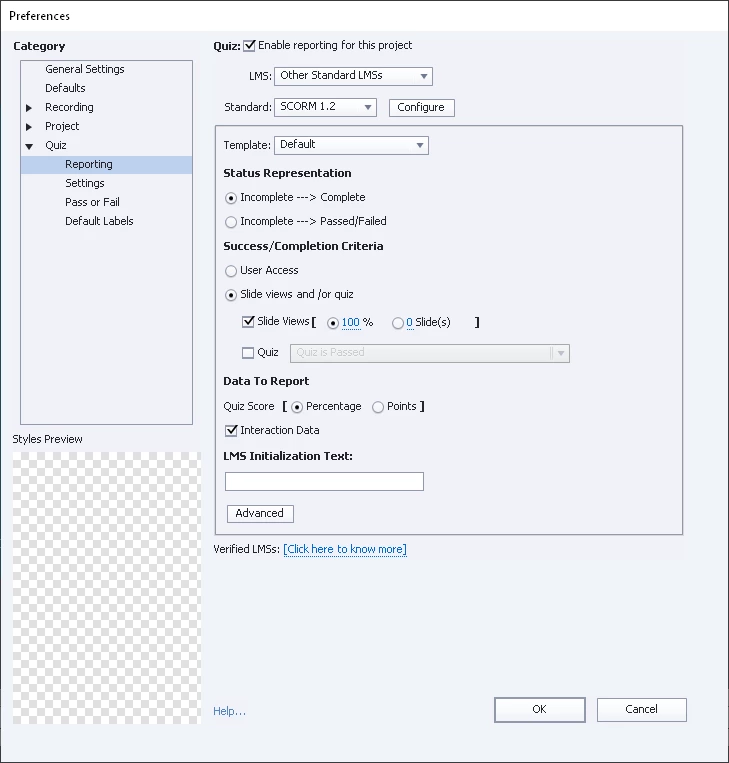Confirm with the OK button
This screenshot has width=729, height=763.
(x=540, y=709)
